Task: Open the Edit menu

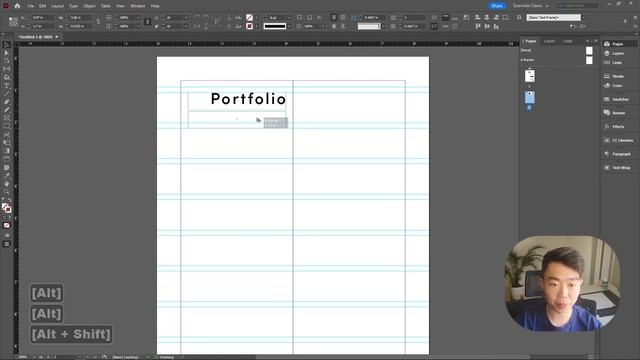Action: coord(42,6)
